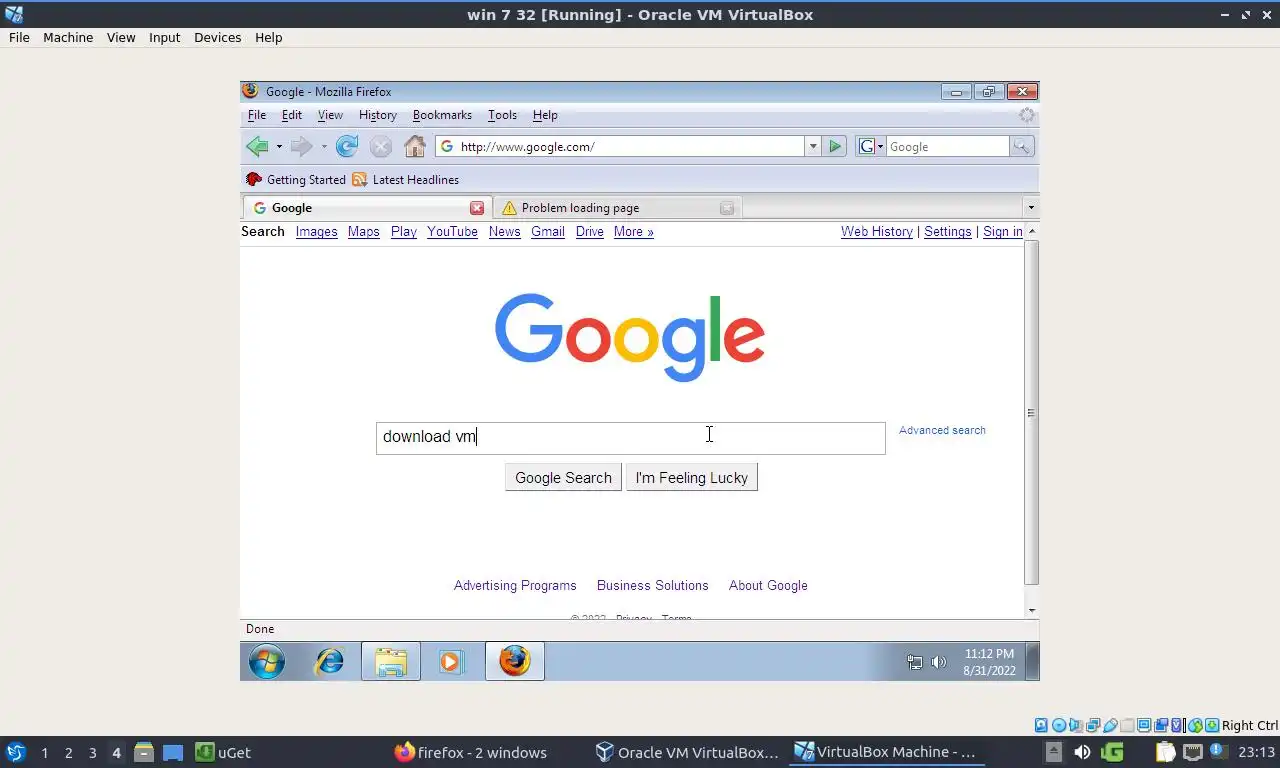1280x768 pixels.
Task: Open the Getting Started bookmark
Action: (296, 180)
